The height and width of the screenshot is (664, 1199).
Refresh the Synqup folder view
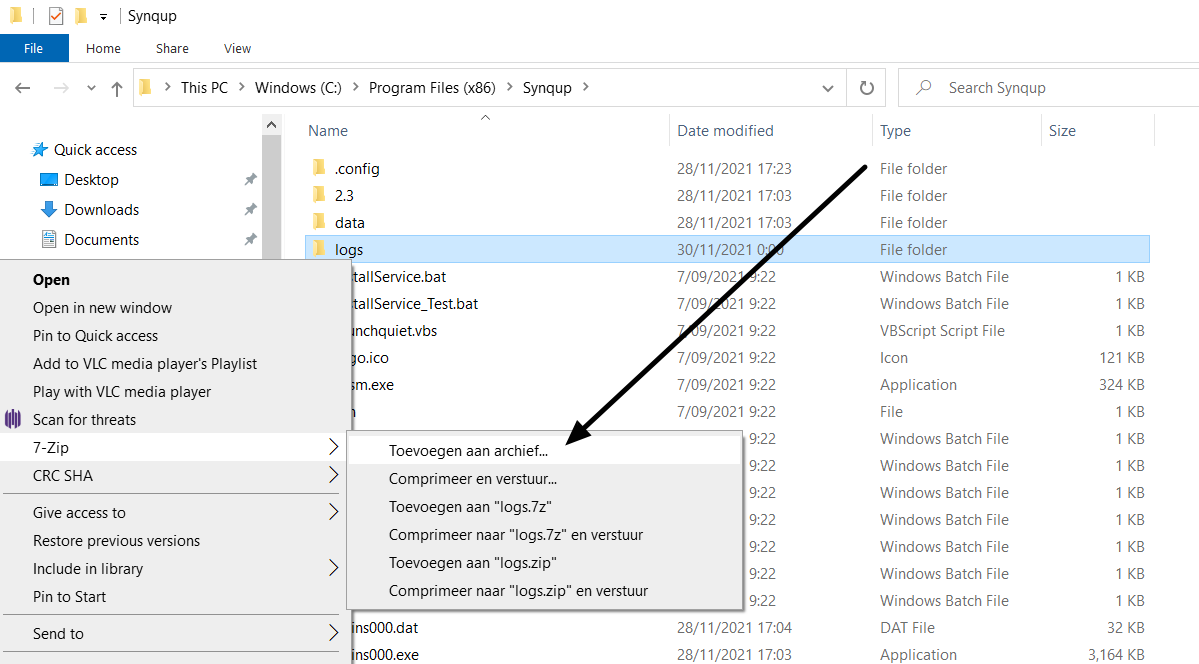click(866, 88)
